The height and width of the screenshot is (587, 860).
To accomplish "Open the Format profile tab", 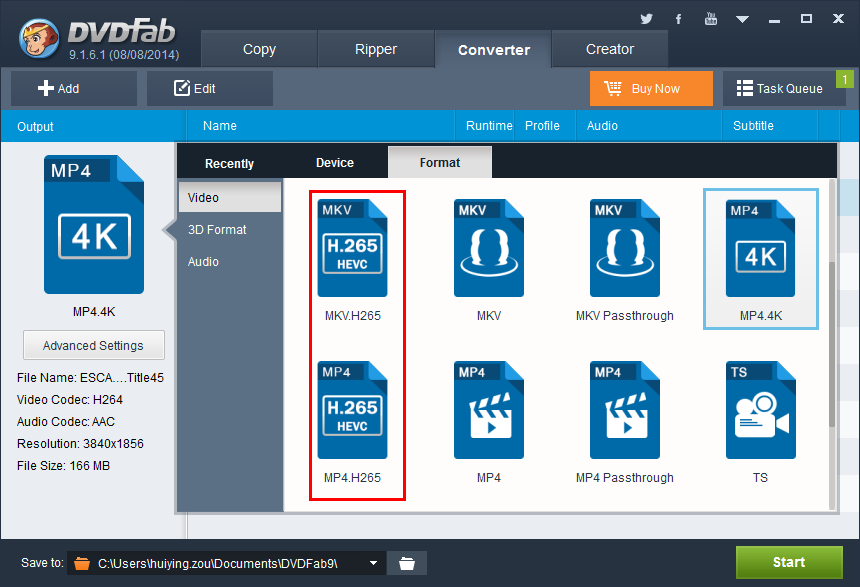I will [440, 162].
